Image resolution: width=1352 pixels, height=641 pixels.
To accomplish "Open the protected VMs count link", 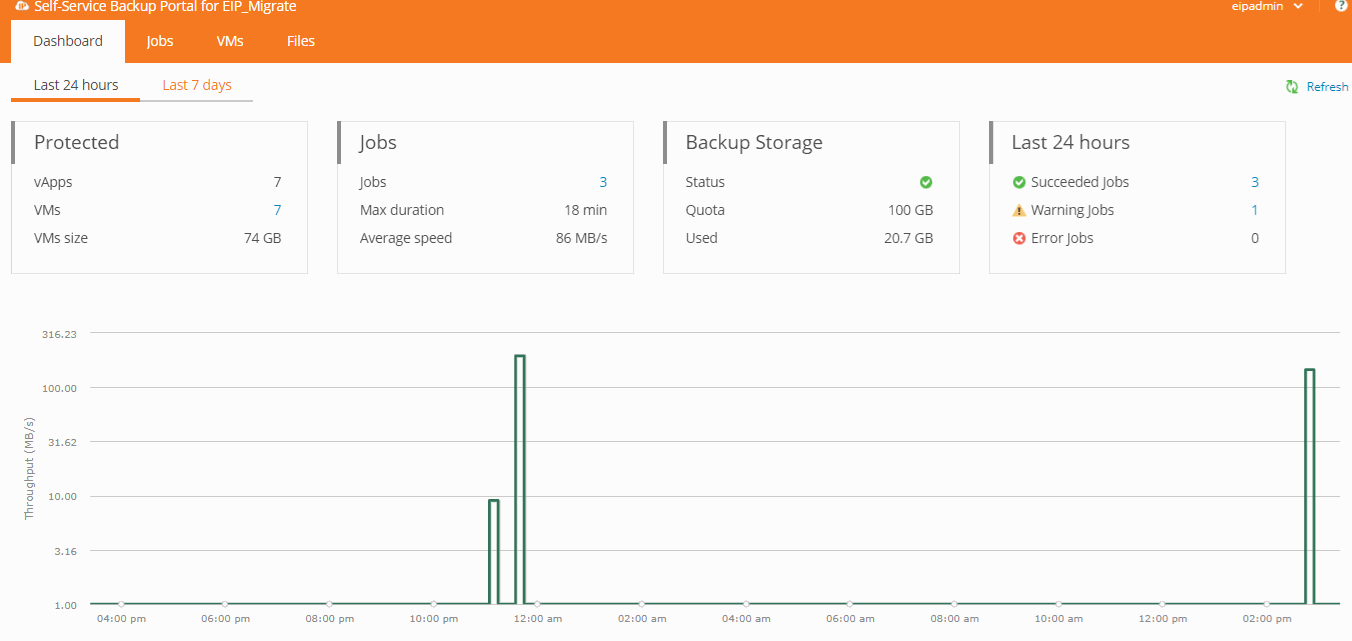I will coord(277,210).
